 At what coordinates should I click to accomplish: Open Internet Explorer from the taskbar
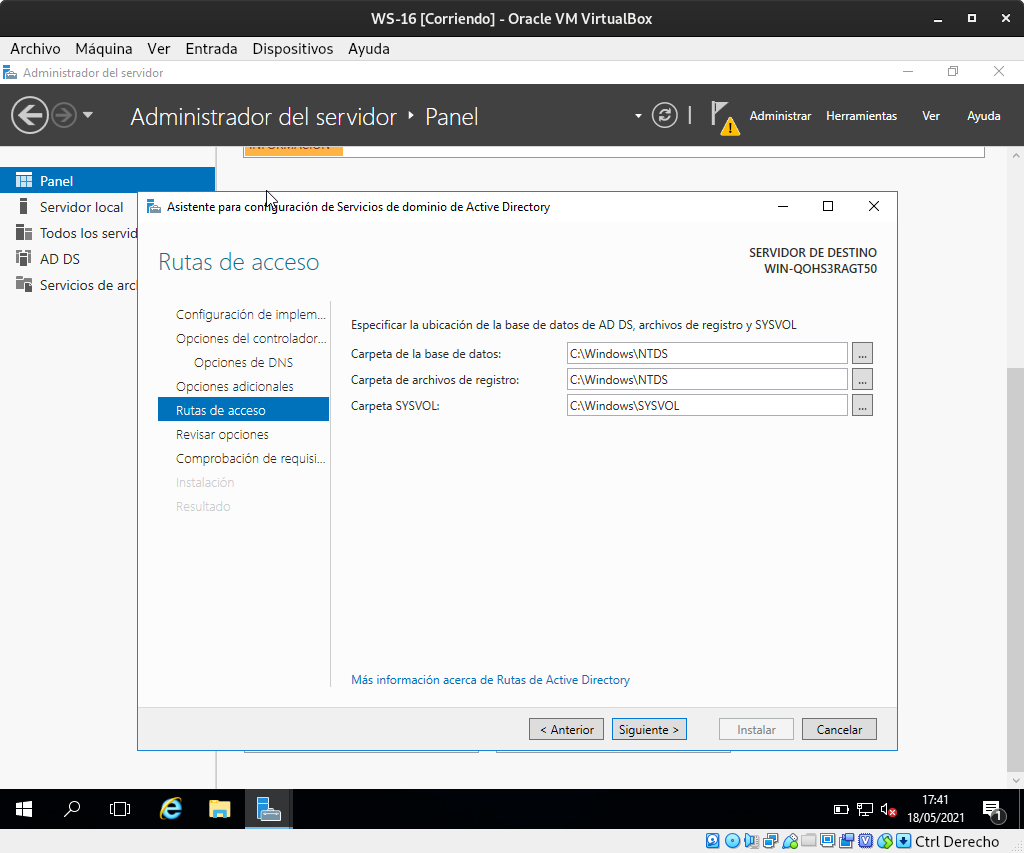[171, 809]
